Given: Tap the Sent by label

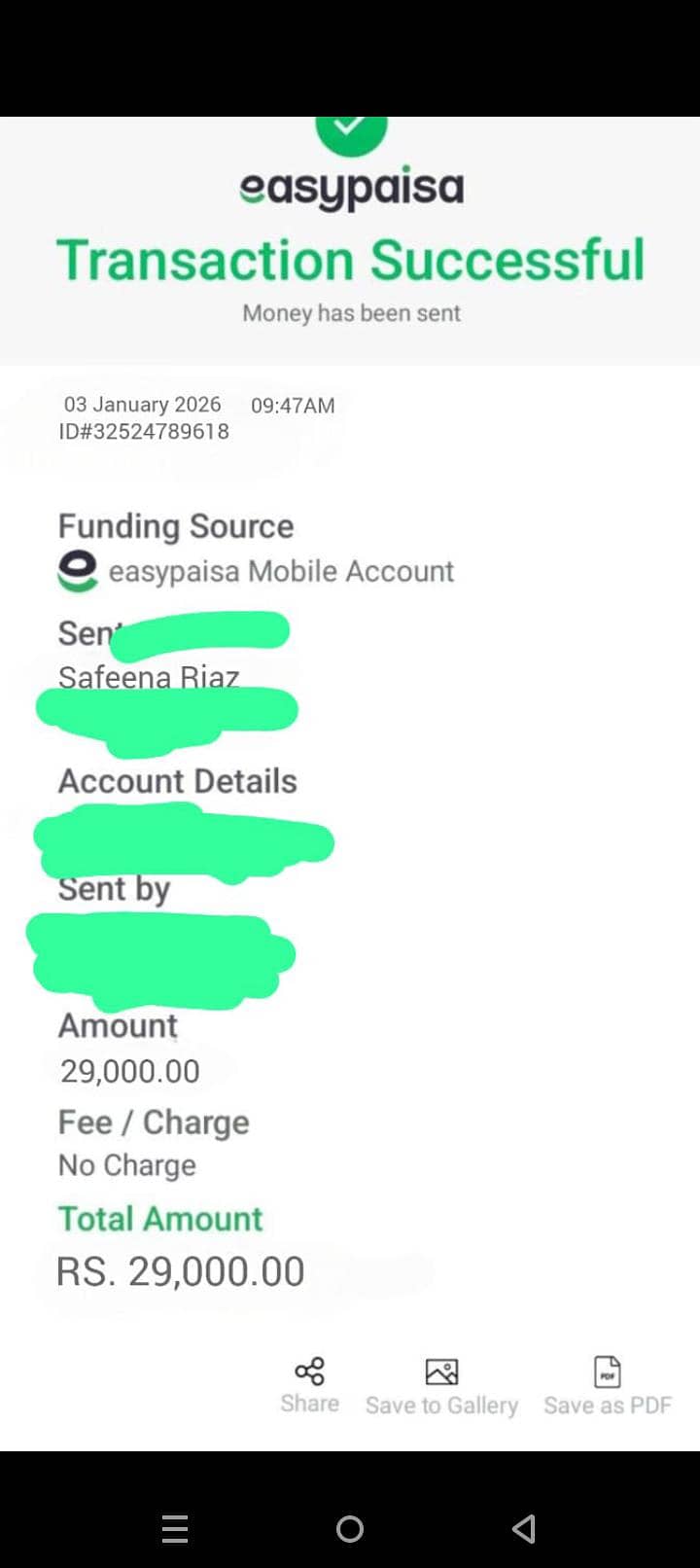Looking at the screenshot, I should 115,889.
